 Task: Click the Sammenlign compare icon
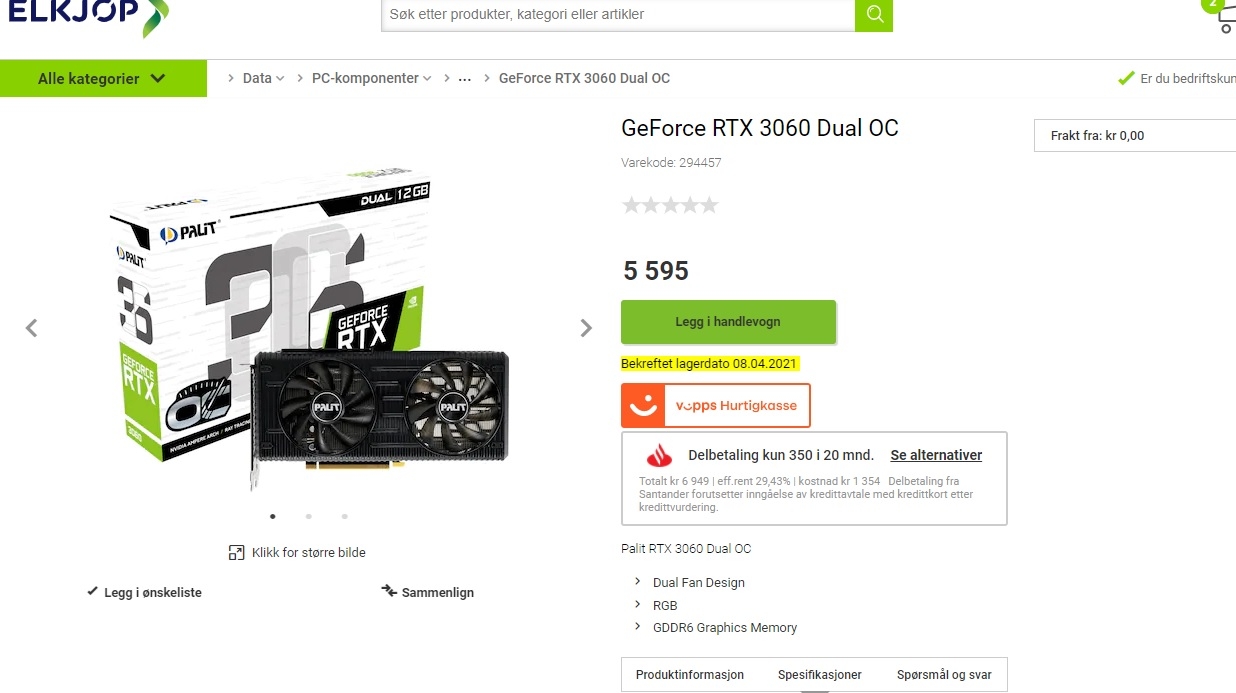click(x=389, y=591)
